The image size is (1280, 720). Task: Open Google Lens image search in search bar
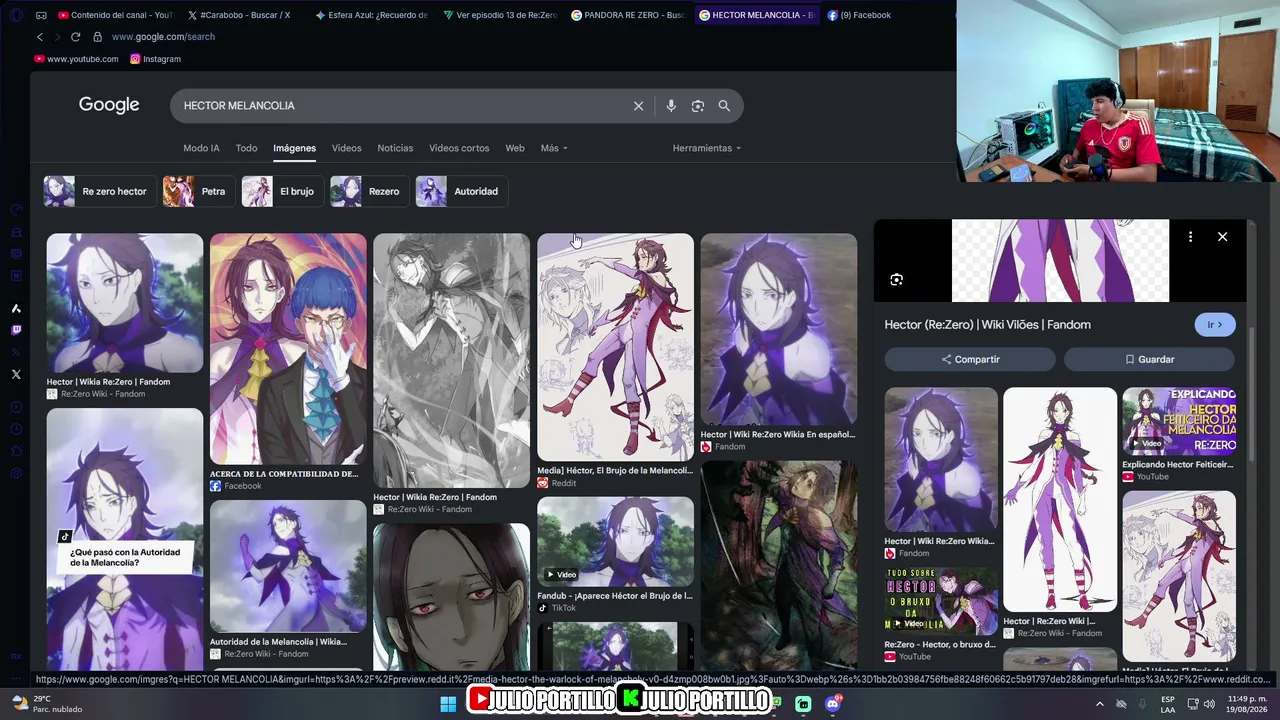[698, 106]
